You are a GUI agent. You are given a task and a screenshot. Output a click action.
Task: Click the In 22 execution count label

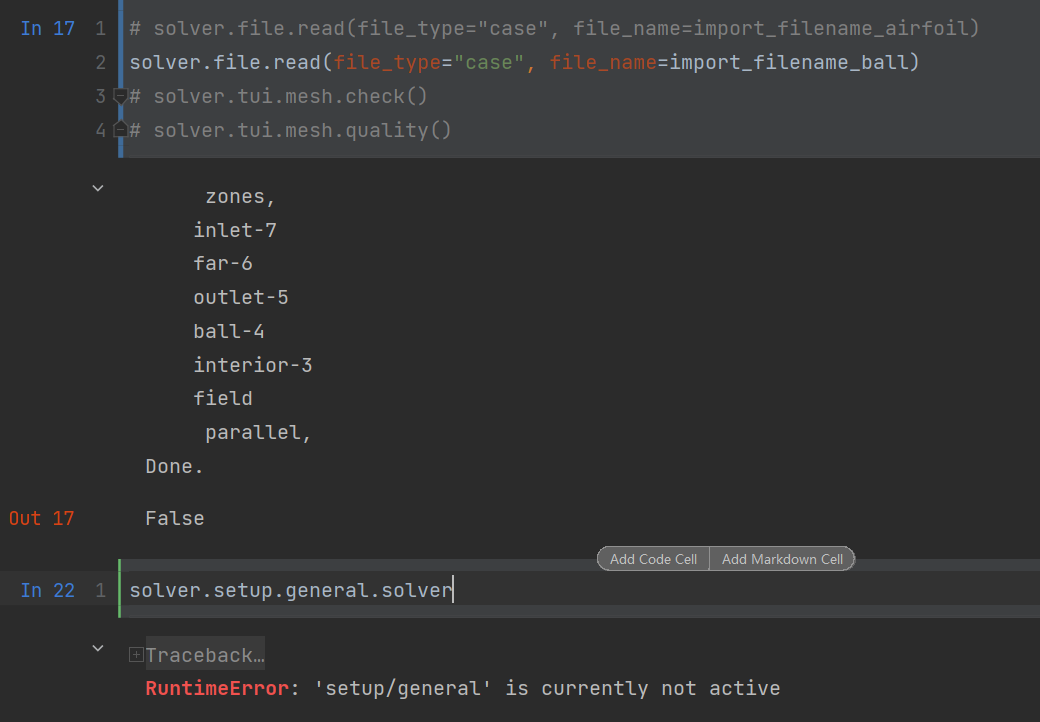tap(47, 589)
